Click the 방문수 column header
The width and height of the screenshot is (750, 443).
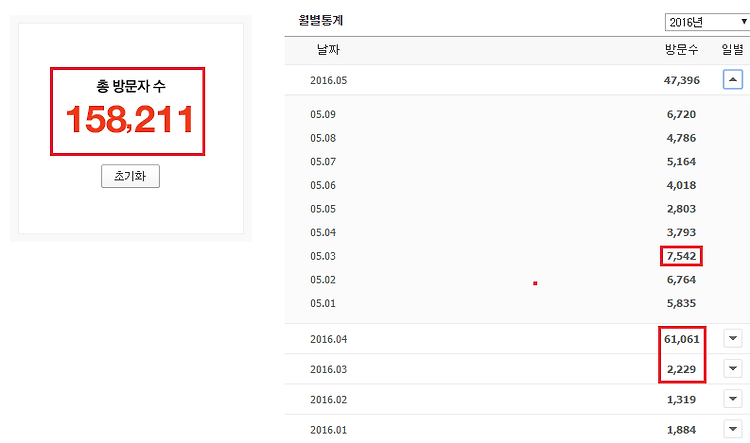(x=682, y=49)
